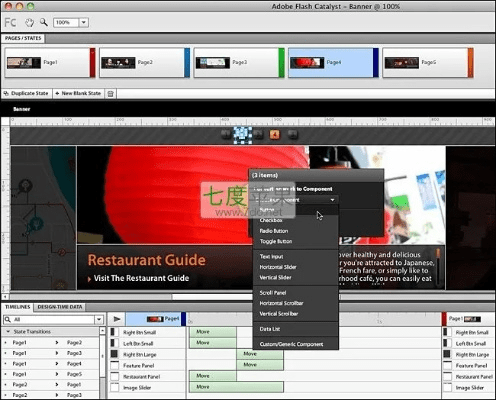
Task: Choose Horizontal Scrollbar from component menu
Action: coord(296,303)
